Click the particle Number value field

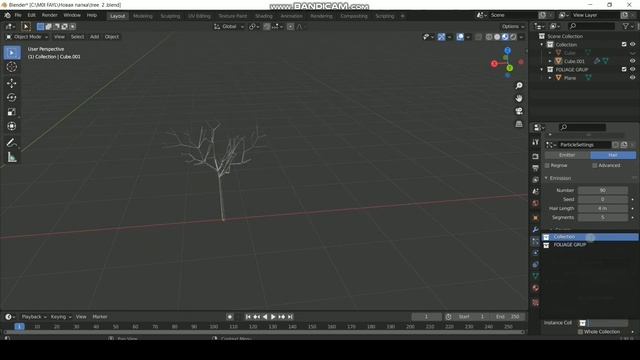(x=603, y=190)
